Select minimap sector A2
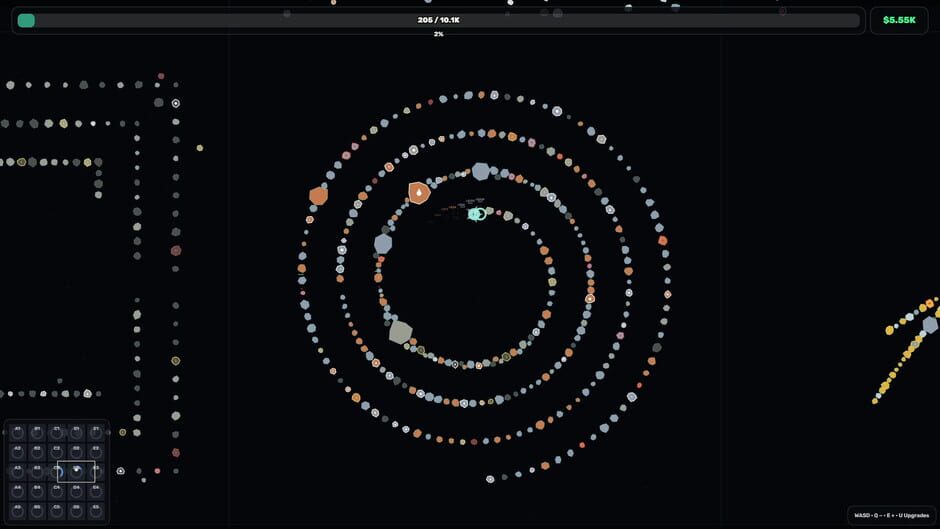This screenshot has width=940, height=529. pyautogui.click(x=17, y=452)
